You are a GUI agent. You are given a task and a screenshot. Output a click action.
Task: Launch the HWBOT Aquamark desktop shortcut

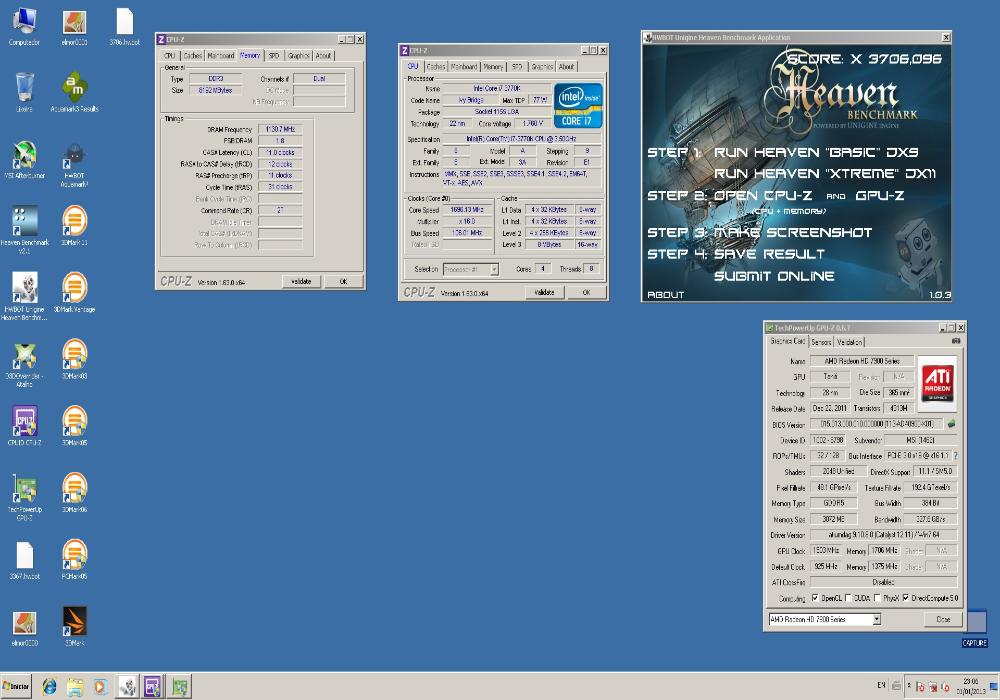tap(74, 166)
